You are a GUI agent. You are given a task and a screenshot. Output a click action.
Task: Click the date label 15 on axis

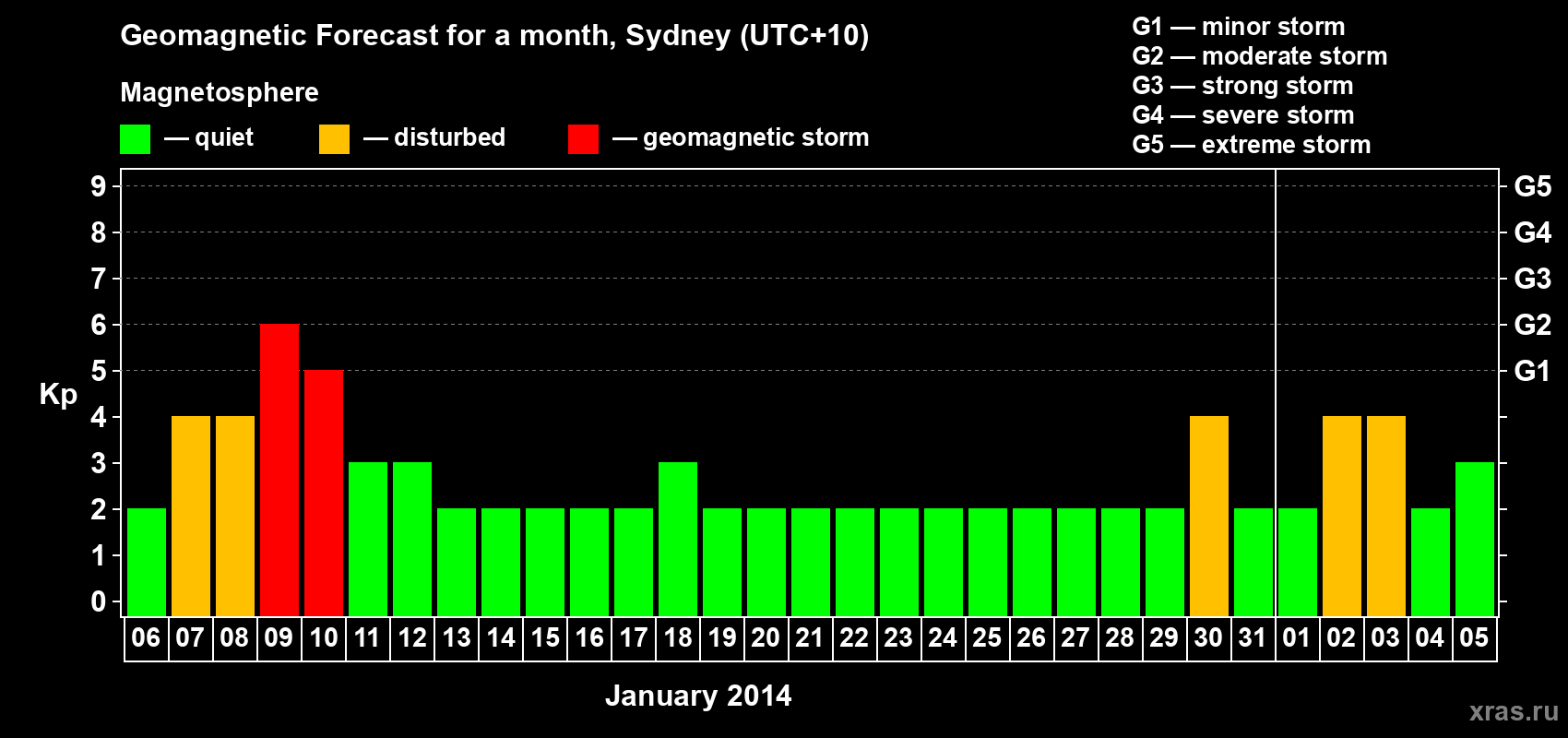coord(545,637)
